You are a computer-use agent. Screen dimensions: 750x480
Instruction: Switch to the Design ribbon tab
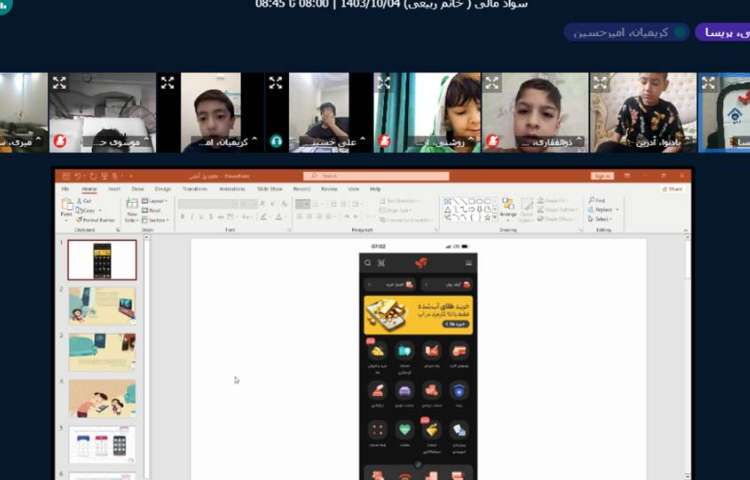[163, 189]
